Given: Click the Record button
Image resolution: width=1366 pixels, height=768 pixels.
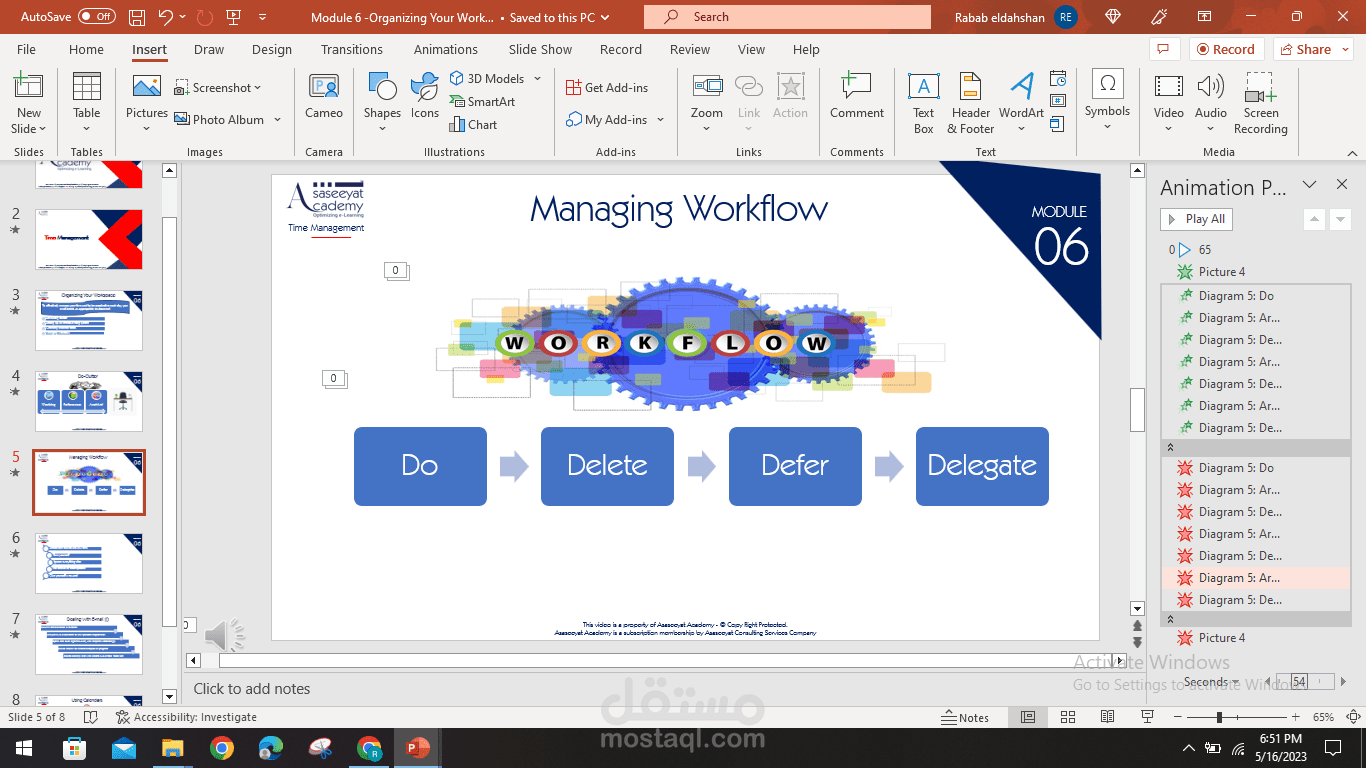Looking at the screenshot, I should [1226, 49].
